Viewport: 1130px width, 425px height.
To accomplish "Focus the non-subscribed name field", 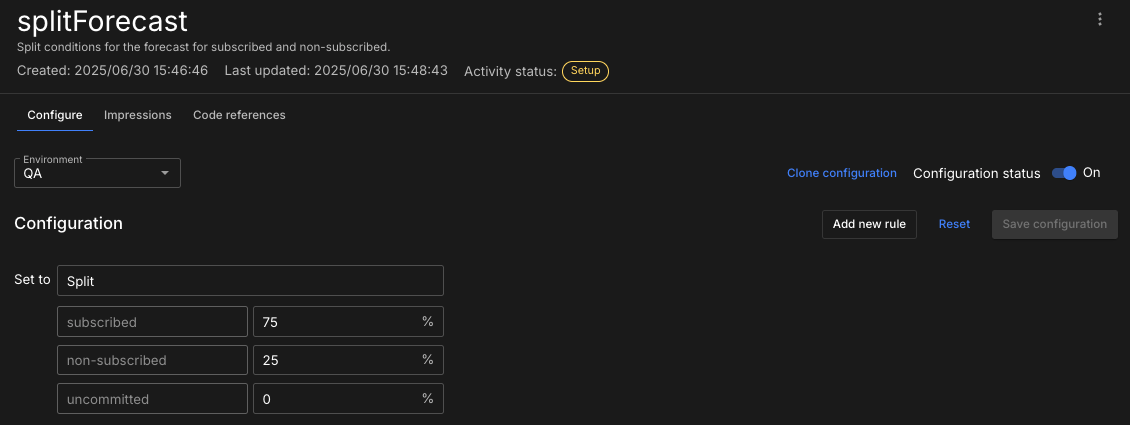I will 152,360.
